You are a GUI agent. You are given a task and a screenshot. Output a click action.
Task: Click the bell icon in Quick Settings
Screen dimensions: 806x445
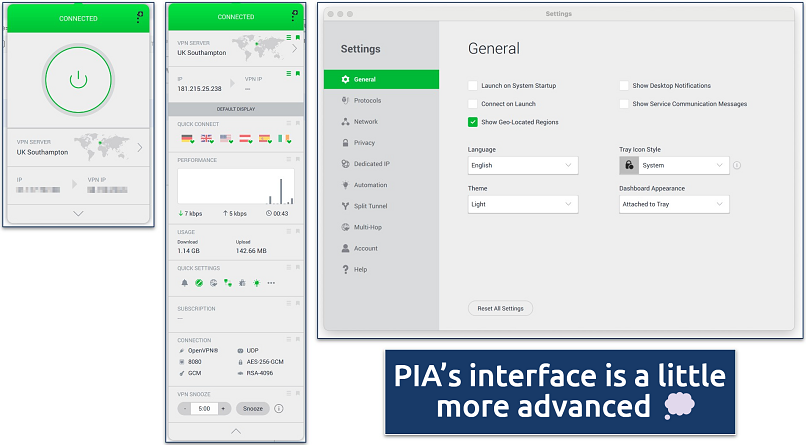pyautogui.click(x=185, y=283)
